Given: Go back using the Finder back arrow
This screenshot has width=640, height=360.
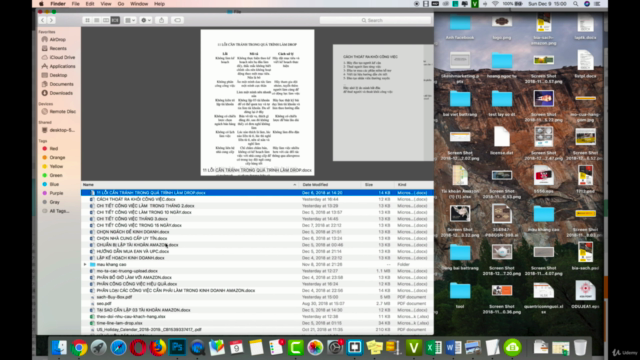Looking at the screenshot, I should point(42,20).
